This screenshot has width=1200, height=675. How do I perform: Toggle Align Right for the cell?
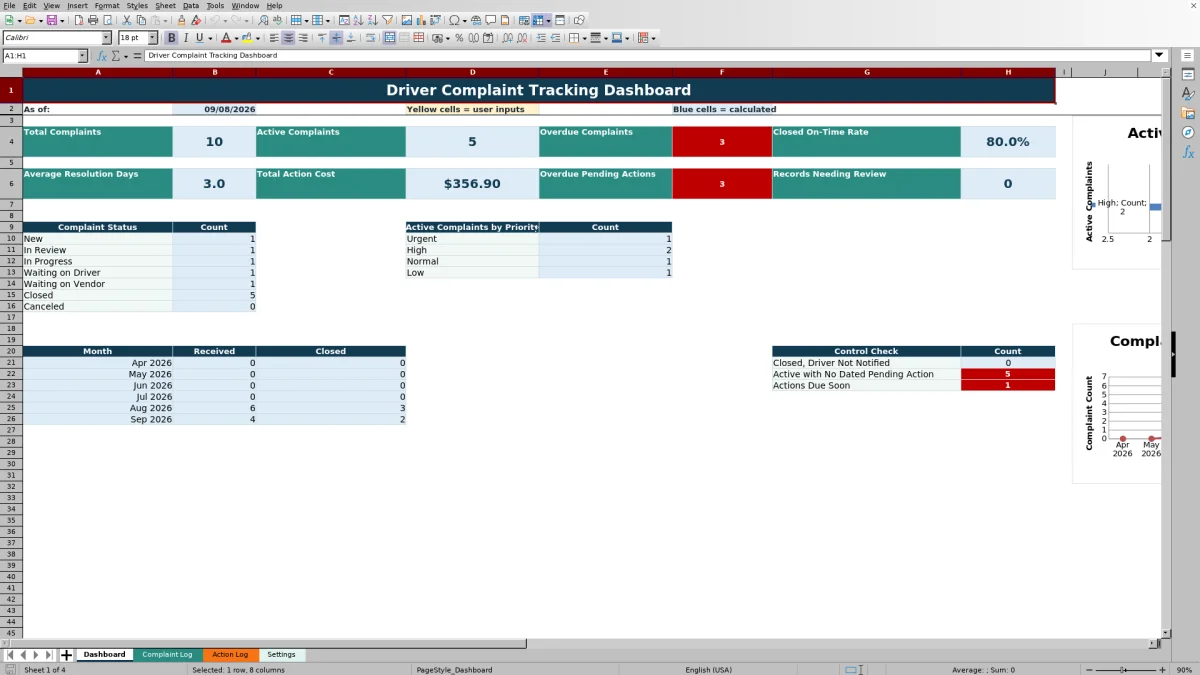(302, 38)
